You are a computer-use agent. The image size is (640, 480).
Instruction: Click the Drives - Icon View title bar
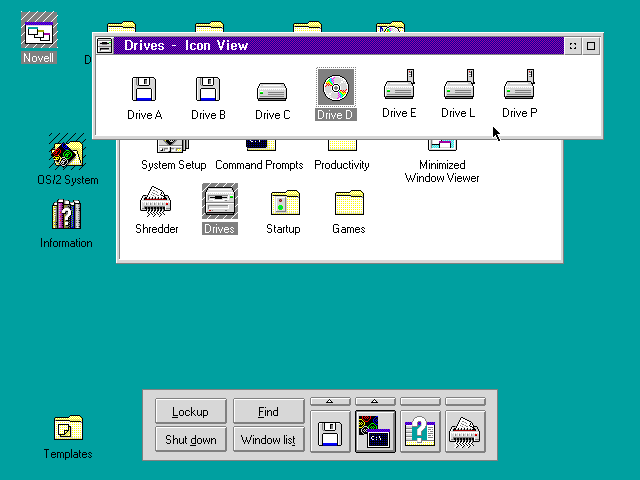point(338,46)
